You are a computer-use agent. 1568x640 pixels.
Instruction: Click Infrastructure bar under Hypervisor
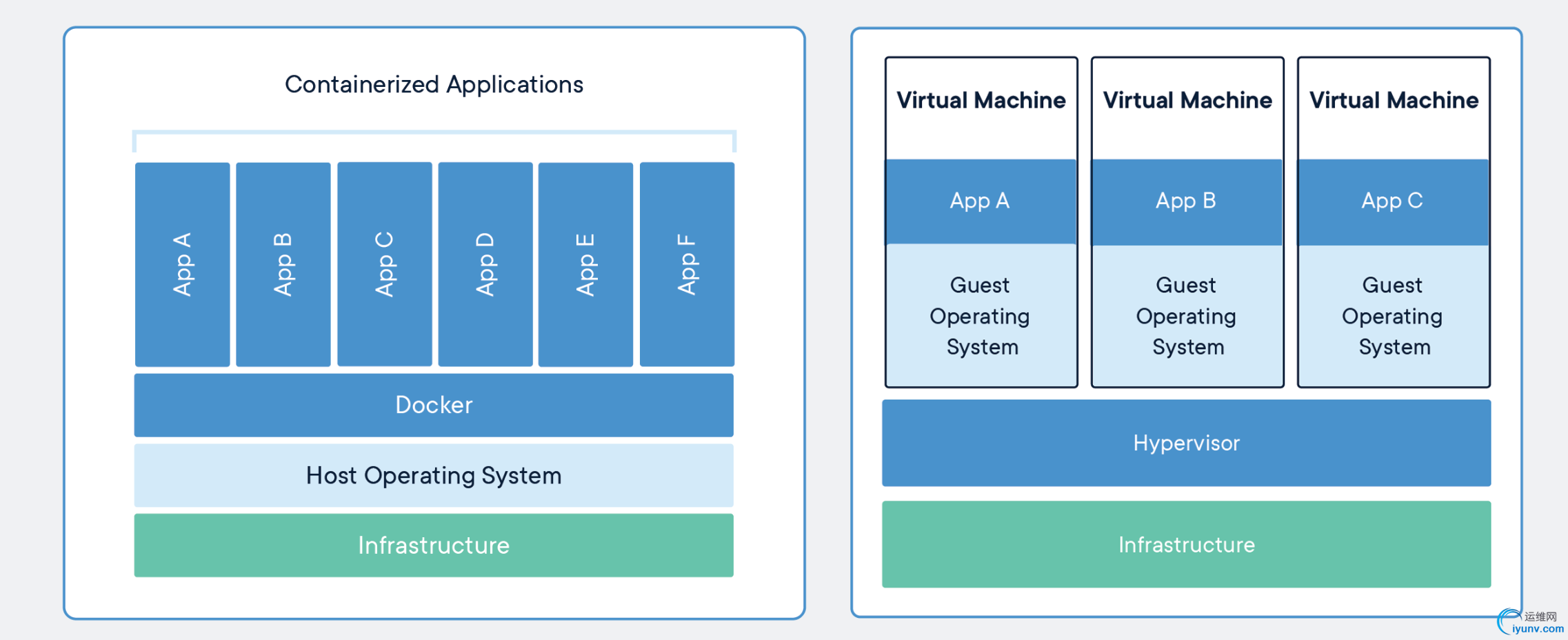tap(1186, 544)
